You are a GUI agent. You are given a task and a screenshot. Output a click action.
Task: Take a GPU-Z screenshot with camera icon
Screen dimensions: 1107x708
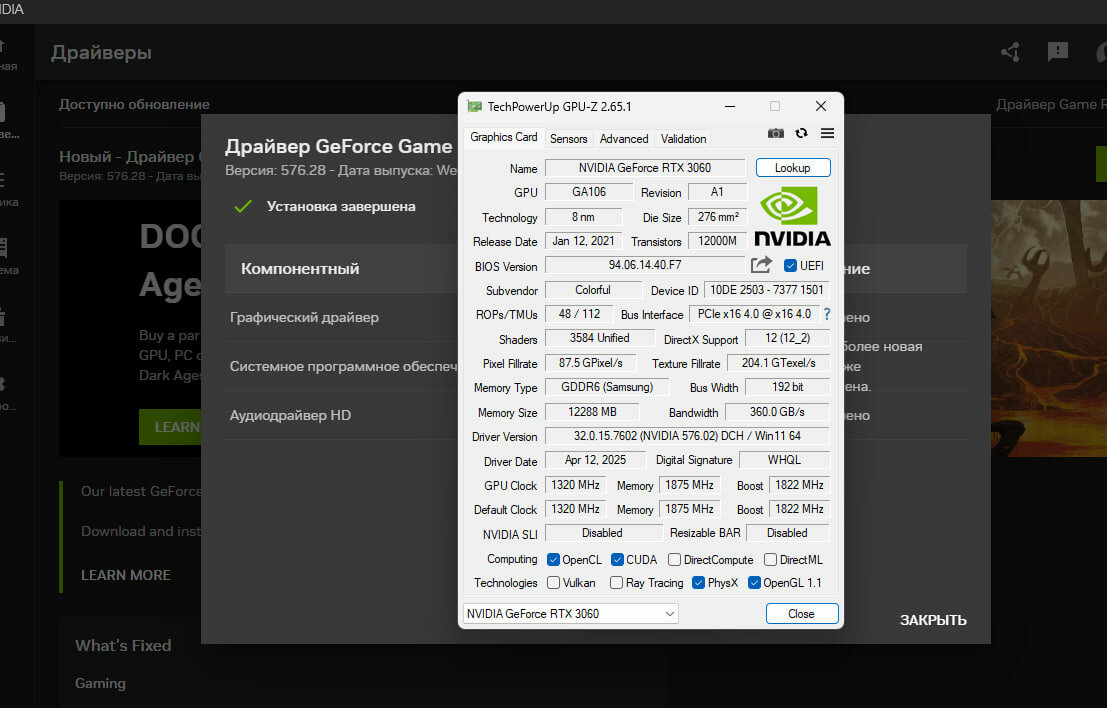click(x=775, y=133)
